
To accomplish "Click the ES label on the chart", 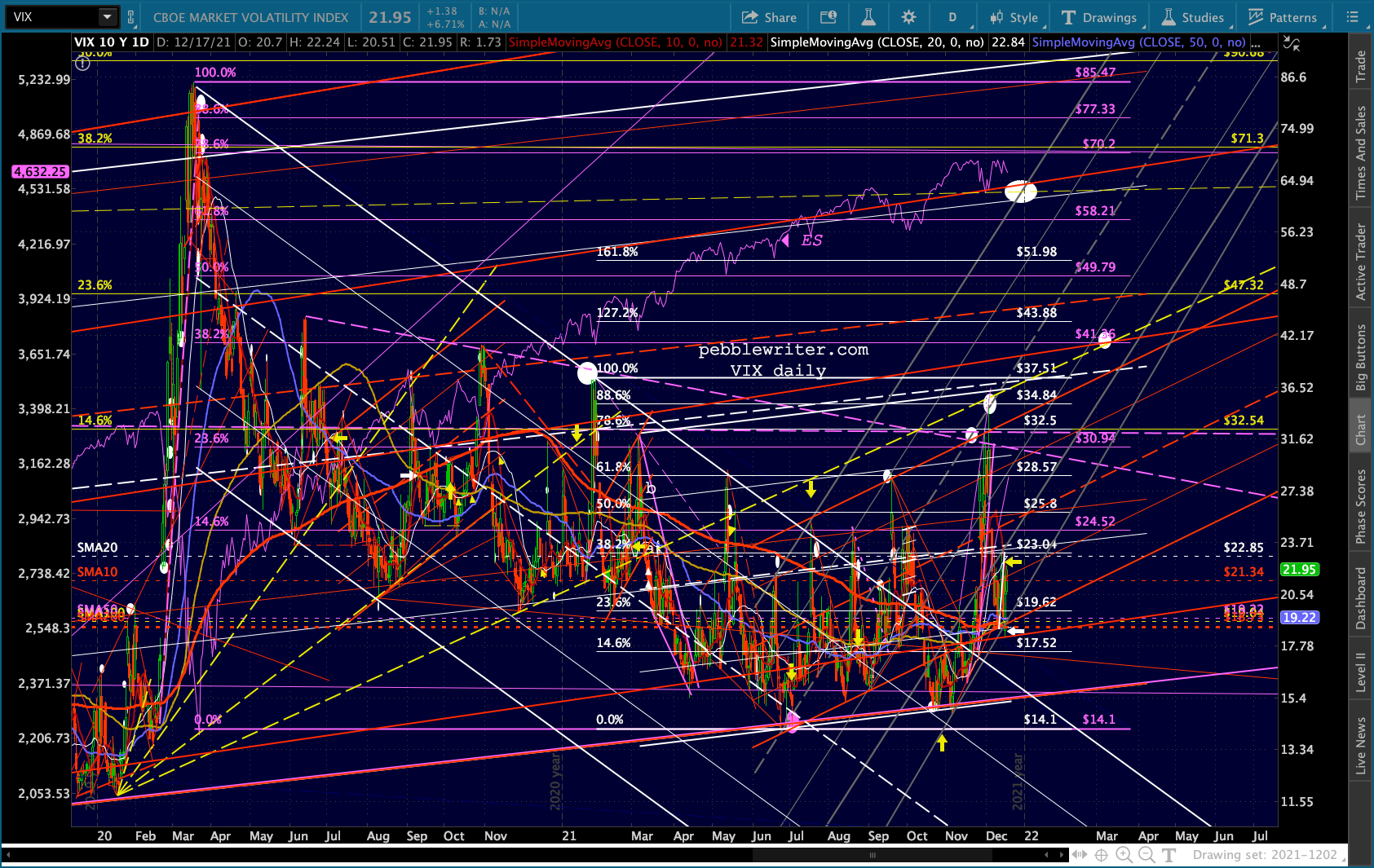I will coord(811,240).
